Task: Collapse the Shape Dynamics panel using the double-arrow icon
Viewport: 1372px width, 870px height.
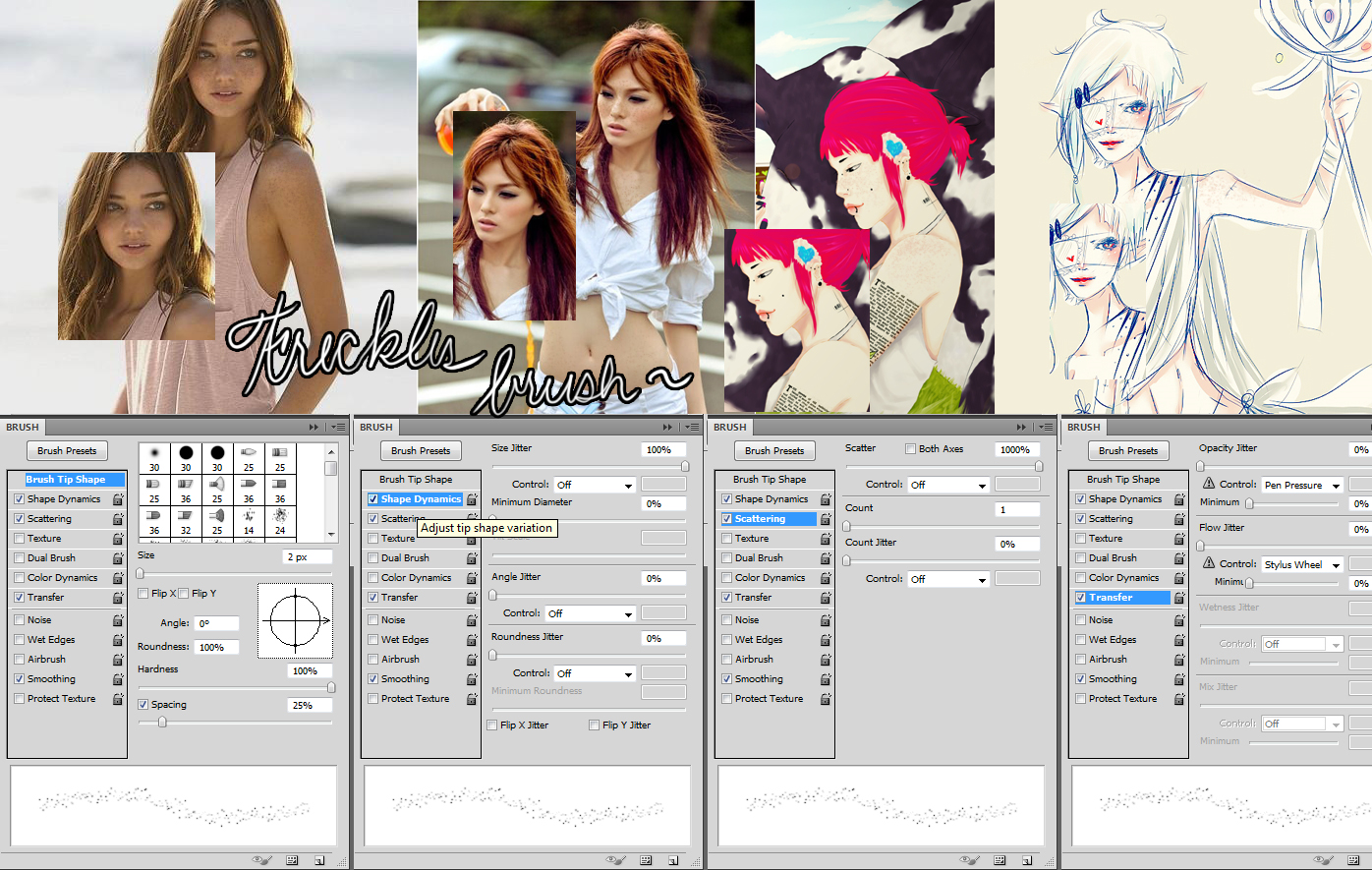Action: tap(667, 428)
